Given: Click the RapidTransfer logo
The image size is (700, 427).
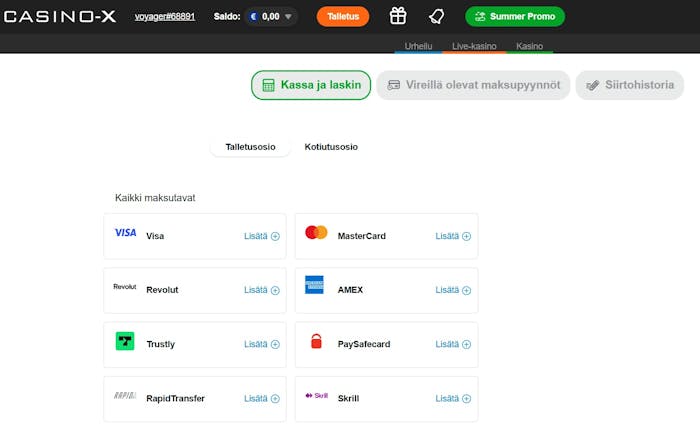Looking at the screenshot, I should click(125, 395).
